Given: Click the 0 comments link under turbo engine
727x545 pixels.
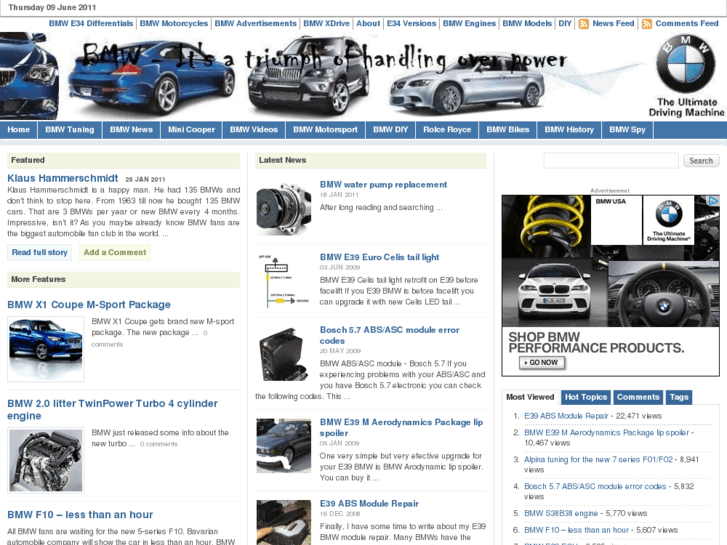Looking at the screenshot, I should [x=159, y=444].
